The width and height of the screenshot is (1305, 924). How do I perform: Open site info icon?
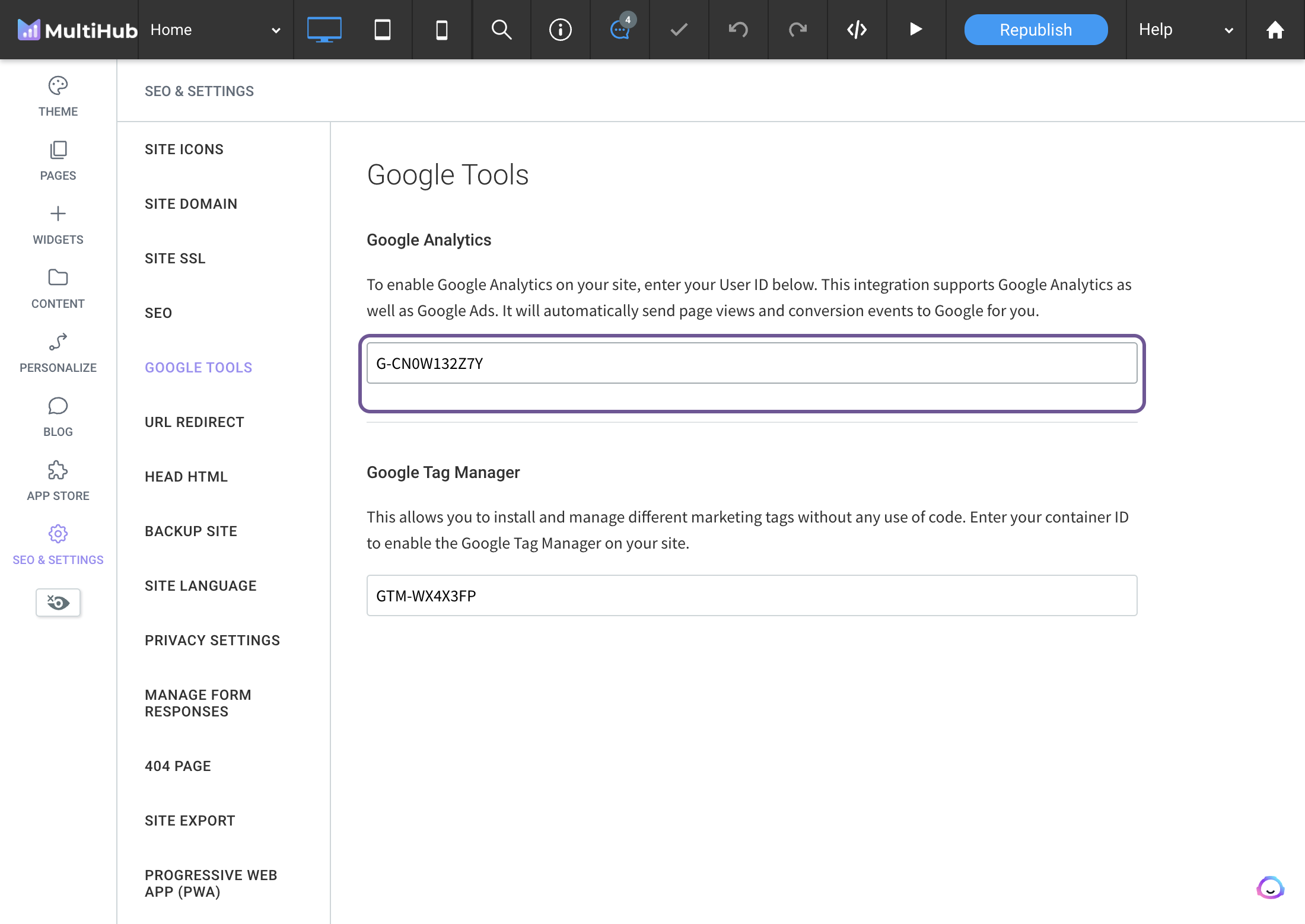coord(561,30)
